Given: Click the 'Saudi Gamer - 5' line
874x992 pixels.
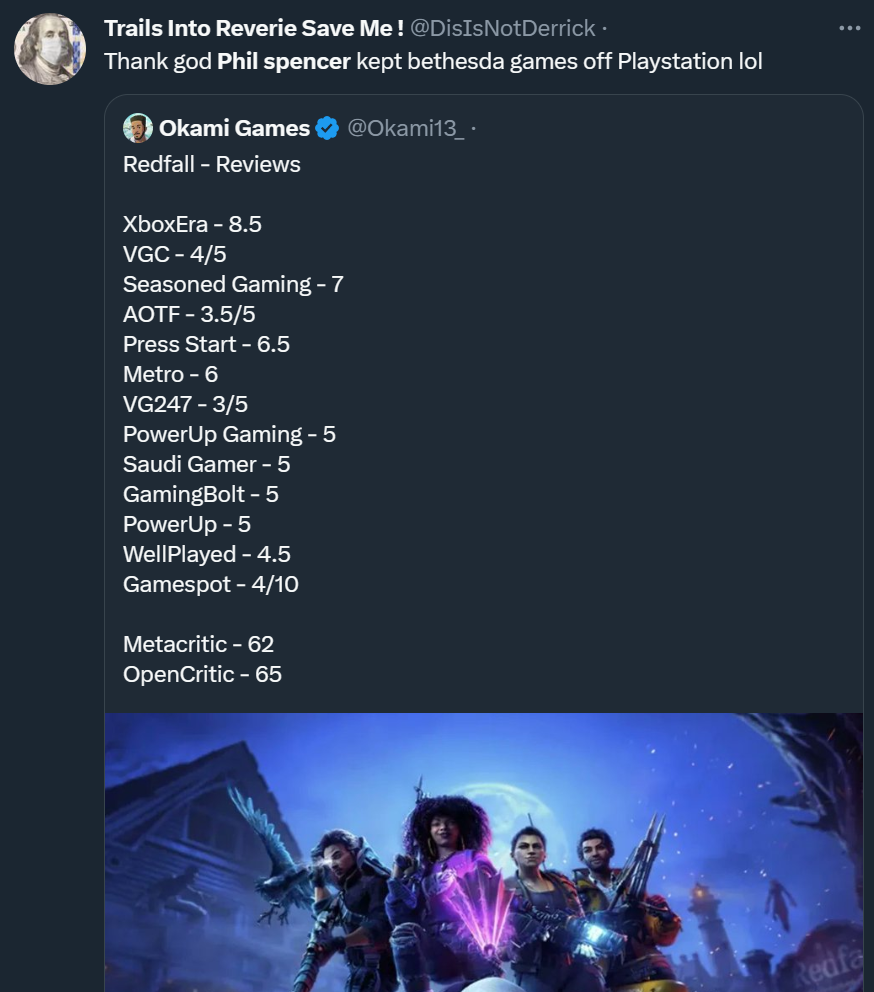Looking at the screenshot, I should [207, 464].
